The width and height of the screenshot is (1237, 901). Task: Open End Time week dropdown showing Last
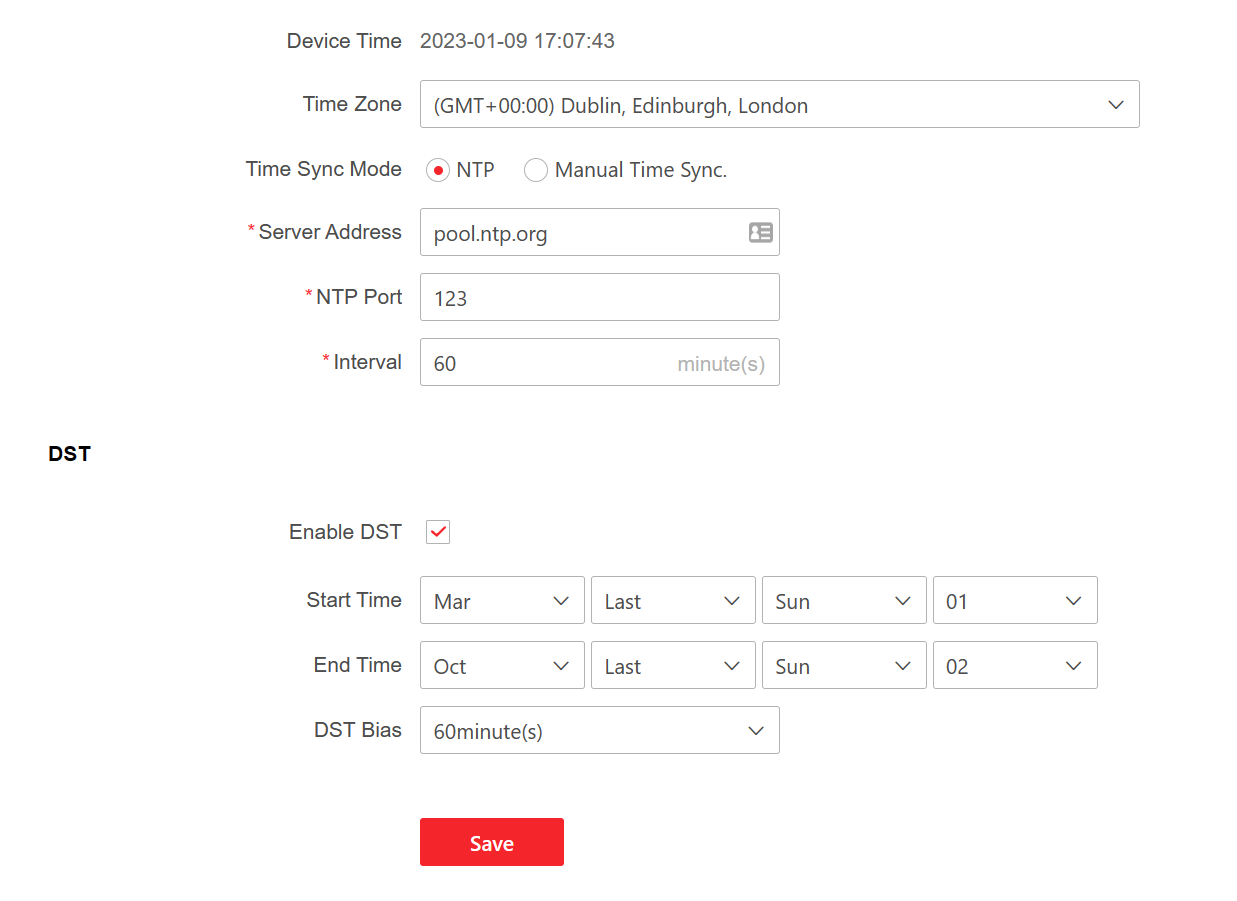[x=673, y=666]
